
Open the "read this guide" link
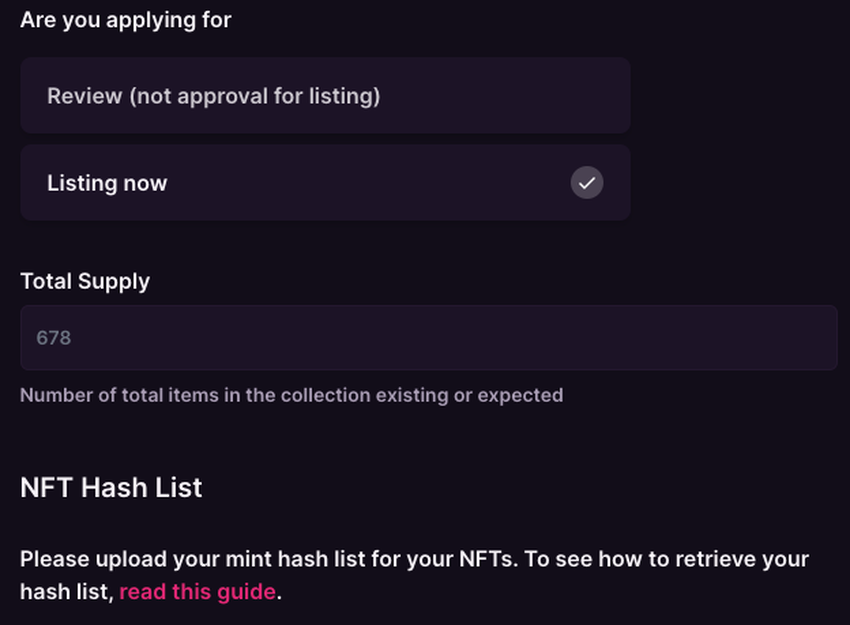(197, 592)
